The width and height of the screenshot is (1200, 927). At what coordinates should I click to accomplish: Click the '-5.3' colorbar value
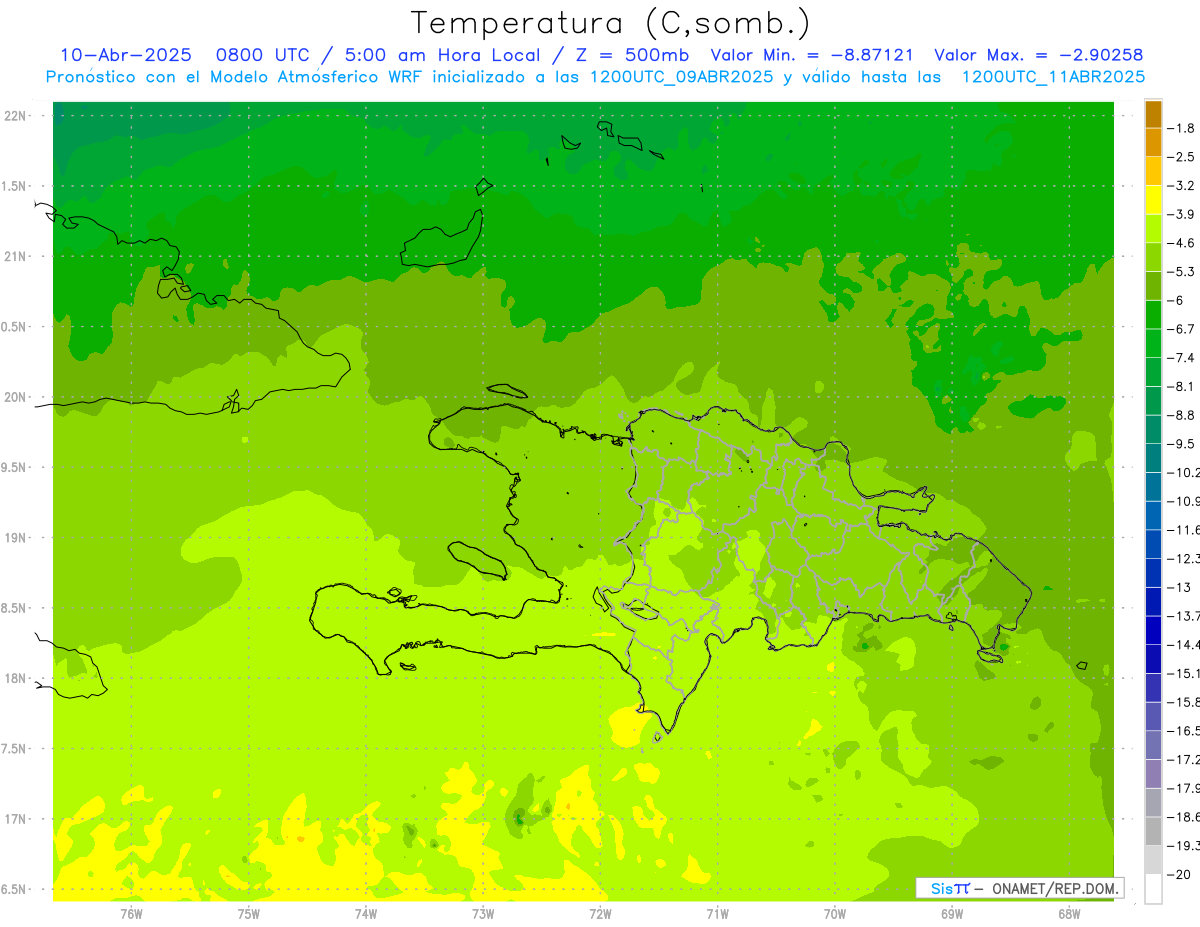point(1182,272)
